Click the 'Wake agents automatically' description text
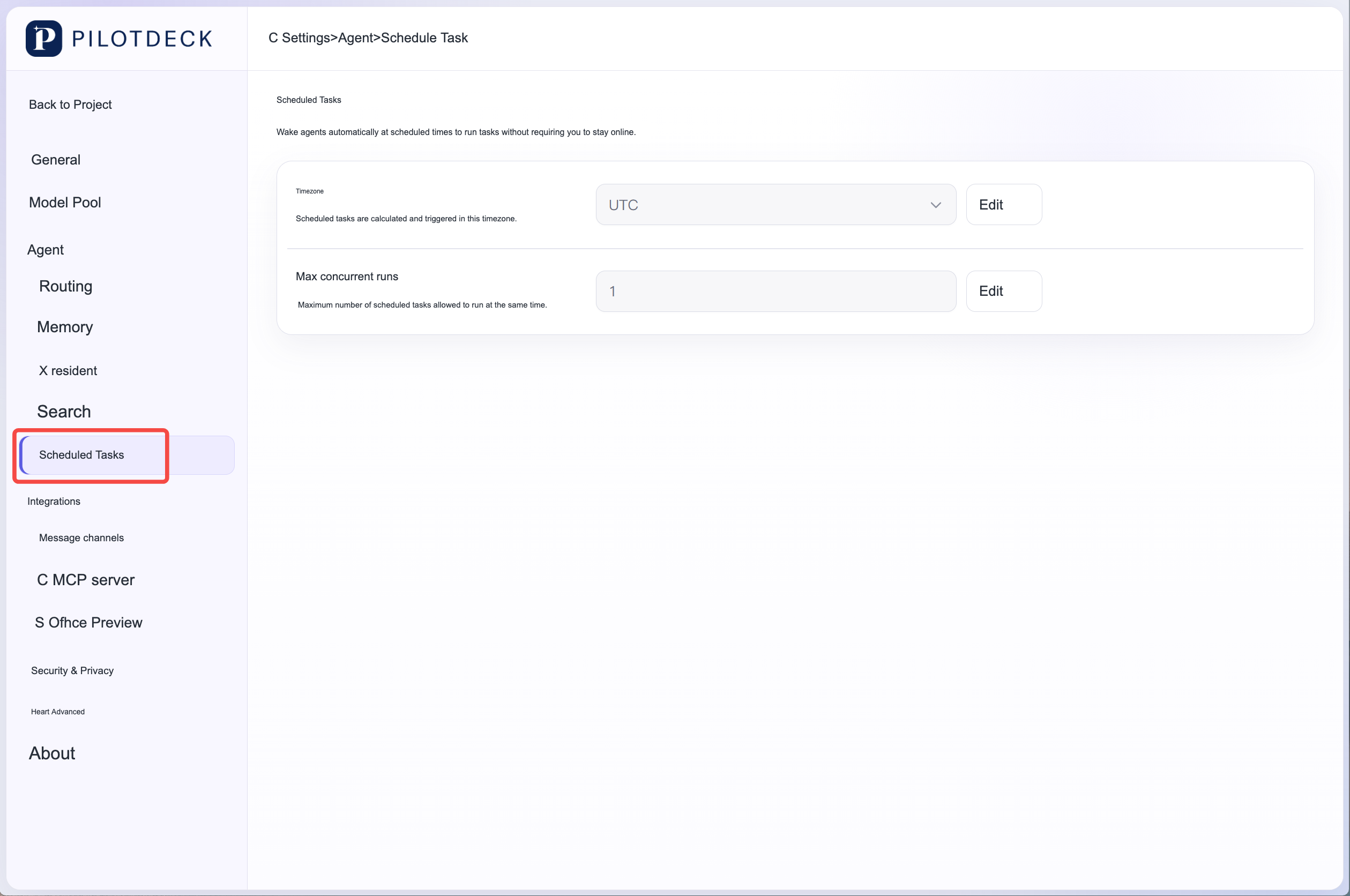The height and width of the screenshot is (896, 1350). [x=456, y=132]
